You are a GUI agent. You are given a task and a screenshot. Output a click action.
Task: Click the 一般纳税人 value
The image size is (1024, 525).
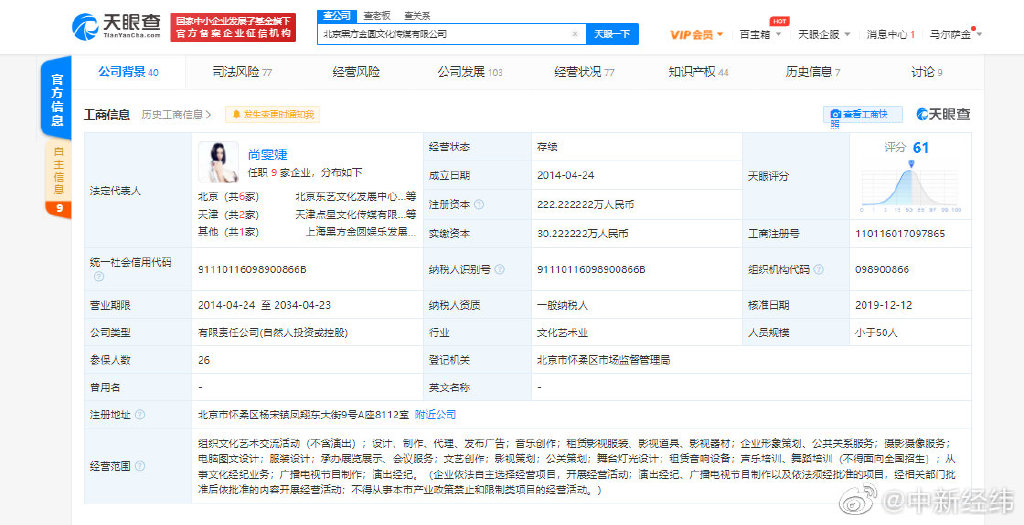point(562,305)
